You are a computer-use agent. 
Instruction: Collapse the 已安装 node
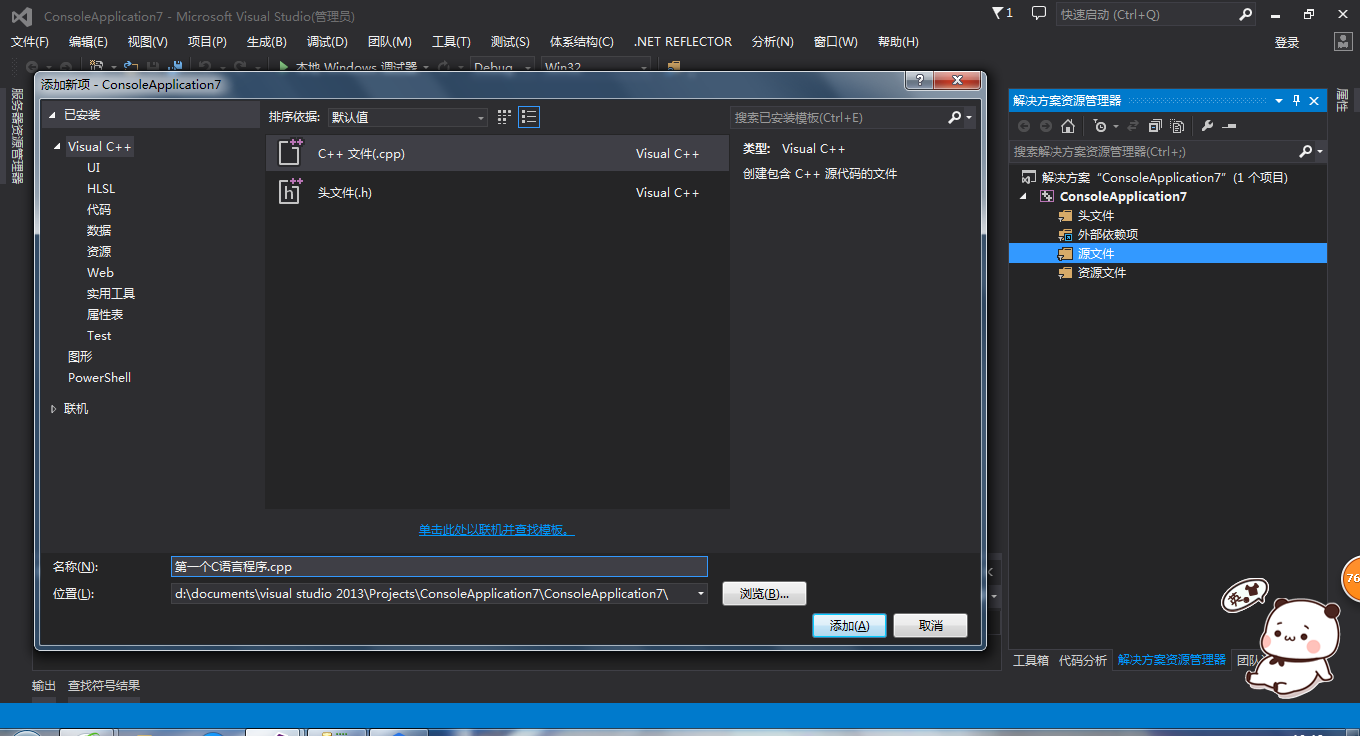tap(53, 115)
